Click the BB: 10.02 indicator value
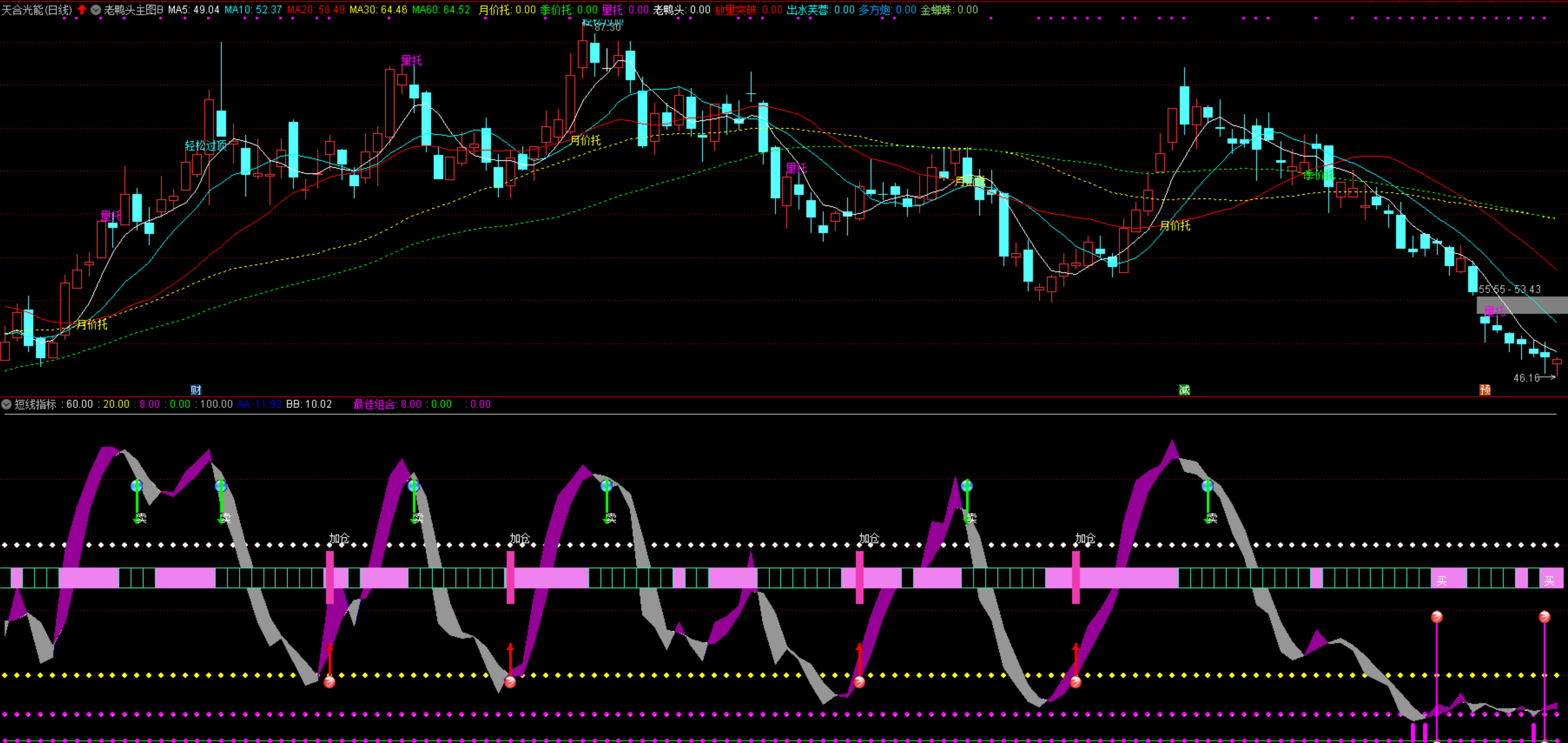Image resolution: width=1568 pixels, height=743 pixels. [309, 404]
